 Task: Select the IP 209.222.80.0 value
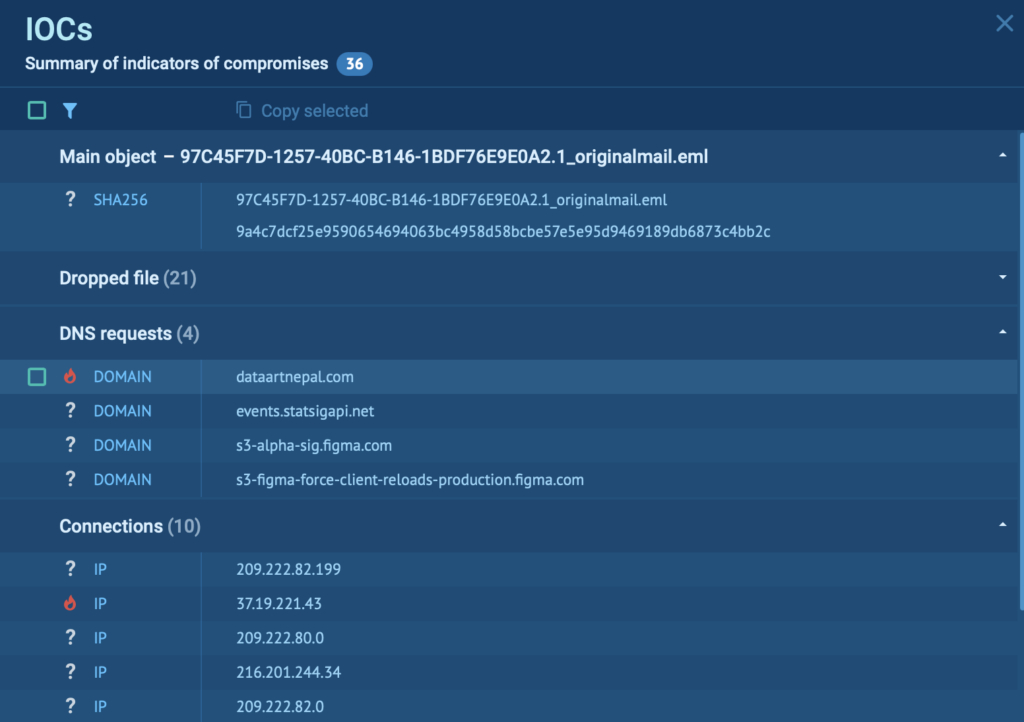point(280,638)
